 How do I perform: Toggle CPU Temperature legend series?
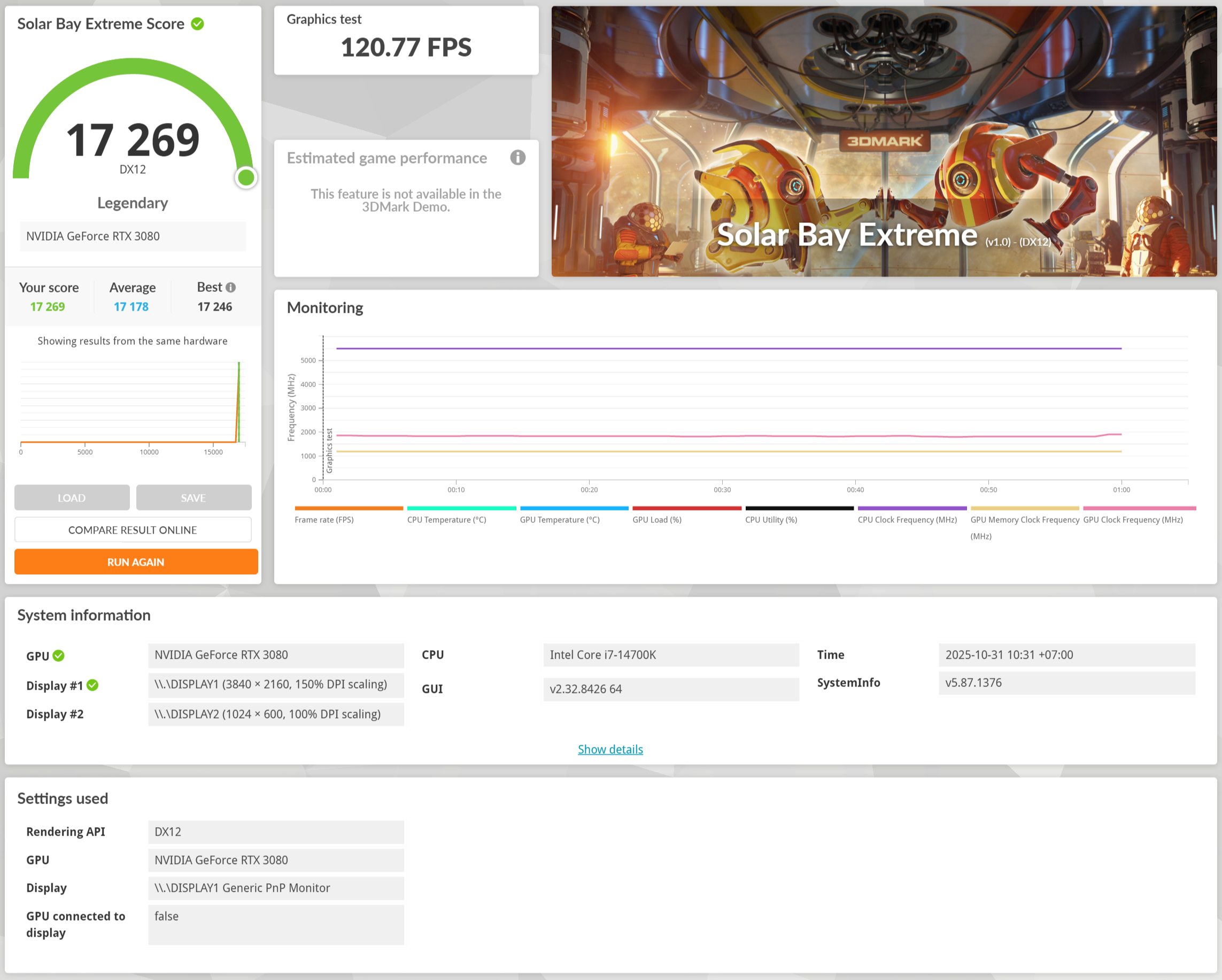pyautogui.click(x=447, y=519)
